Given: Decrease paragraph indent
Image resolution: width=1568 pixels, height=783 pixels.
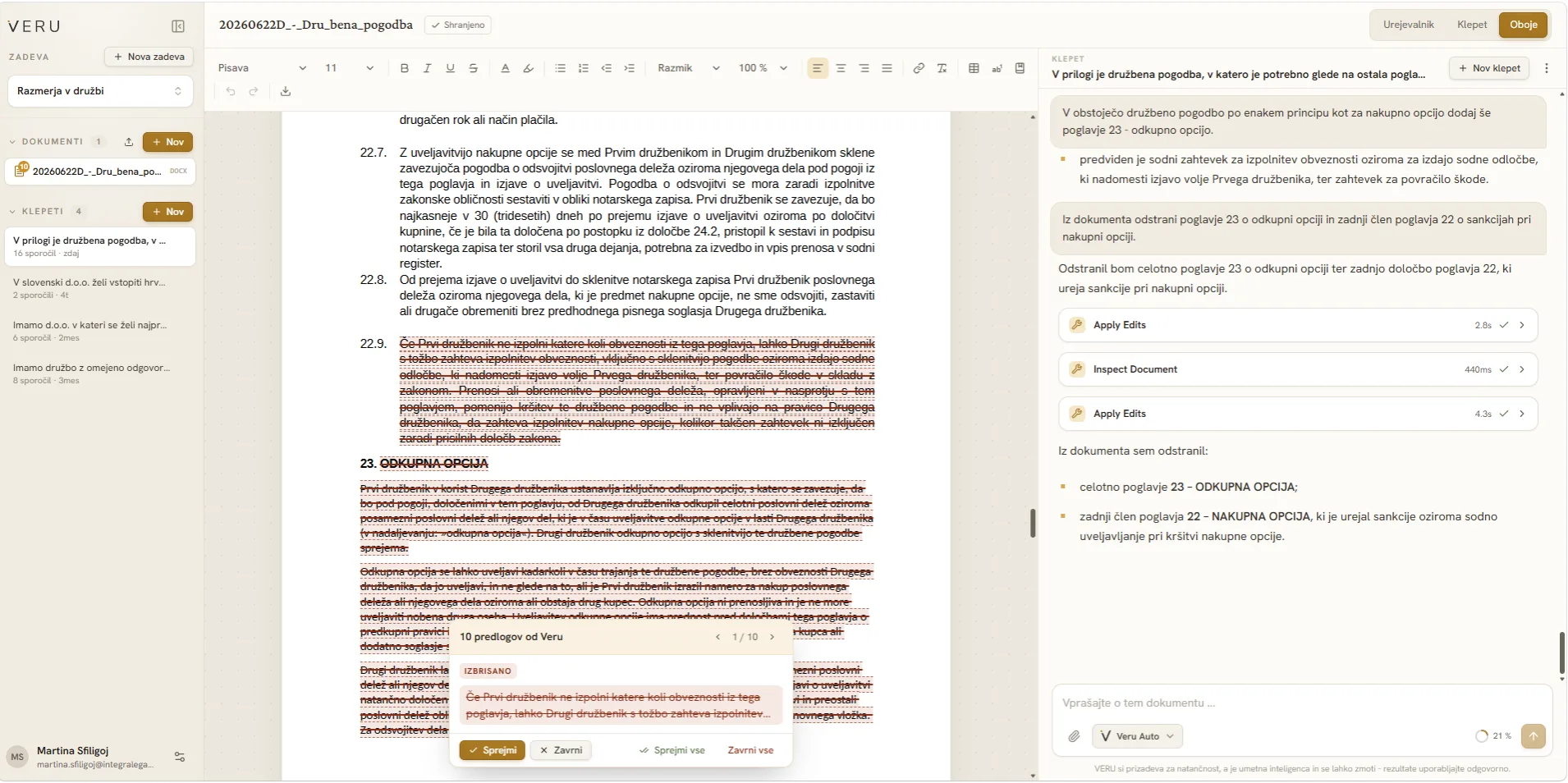Looking at the screenshot, I should click(606, 68).
